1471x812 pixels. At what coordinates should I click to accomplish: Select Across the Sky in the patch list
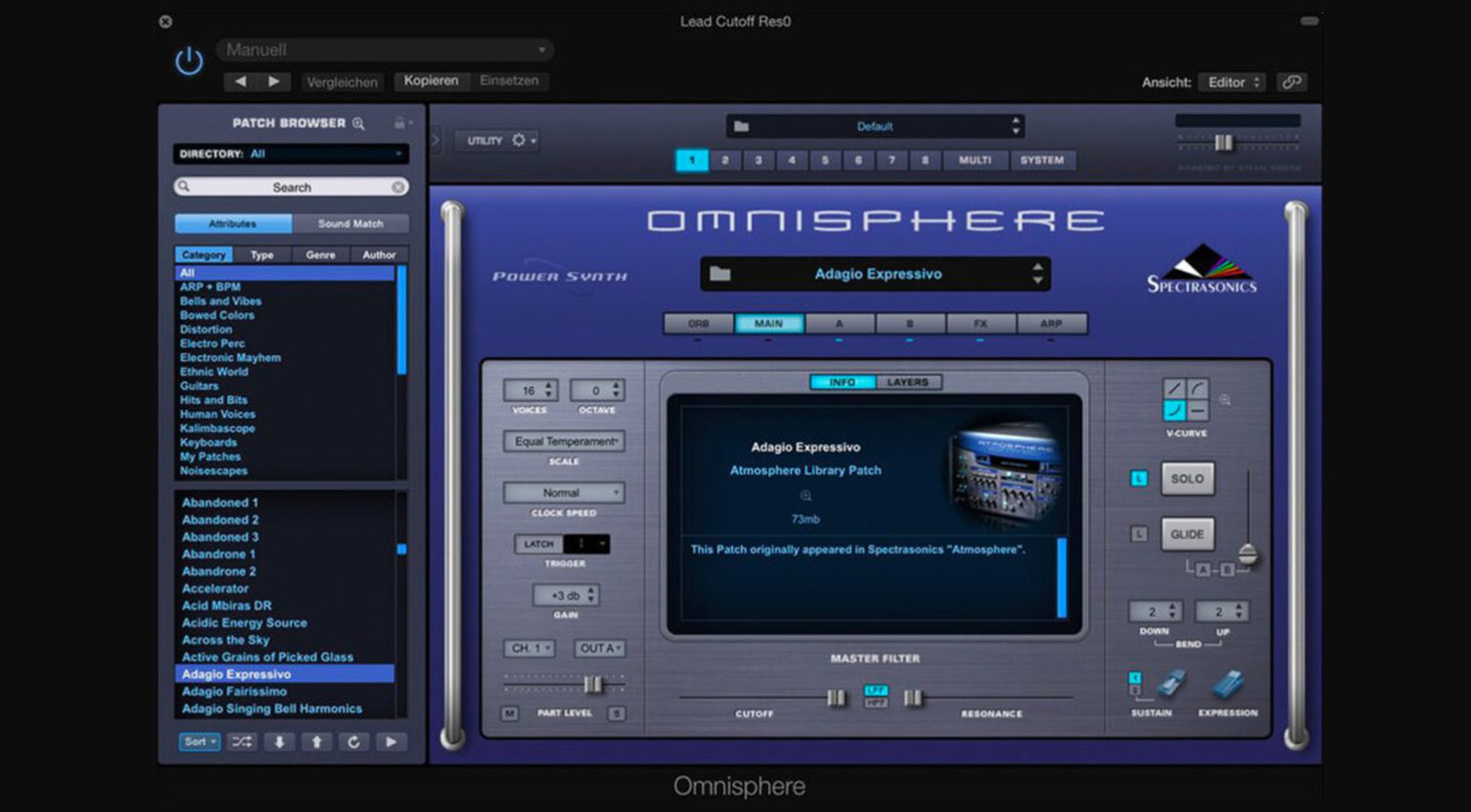coord(224,640)
